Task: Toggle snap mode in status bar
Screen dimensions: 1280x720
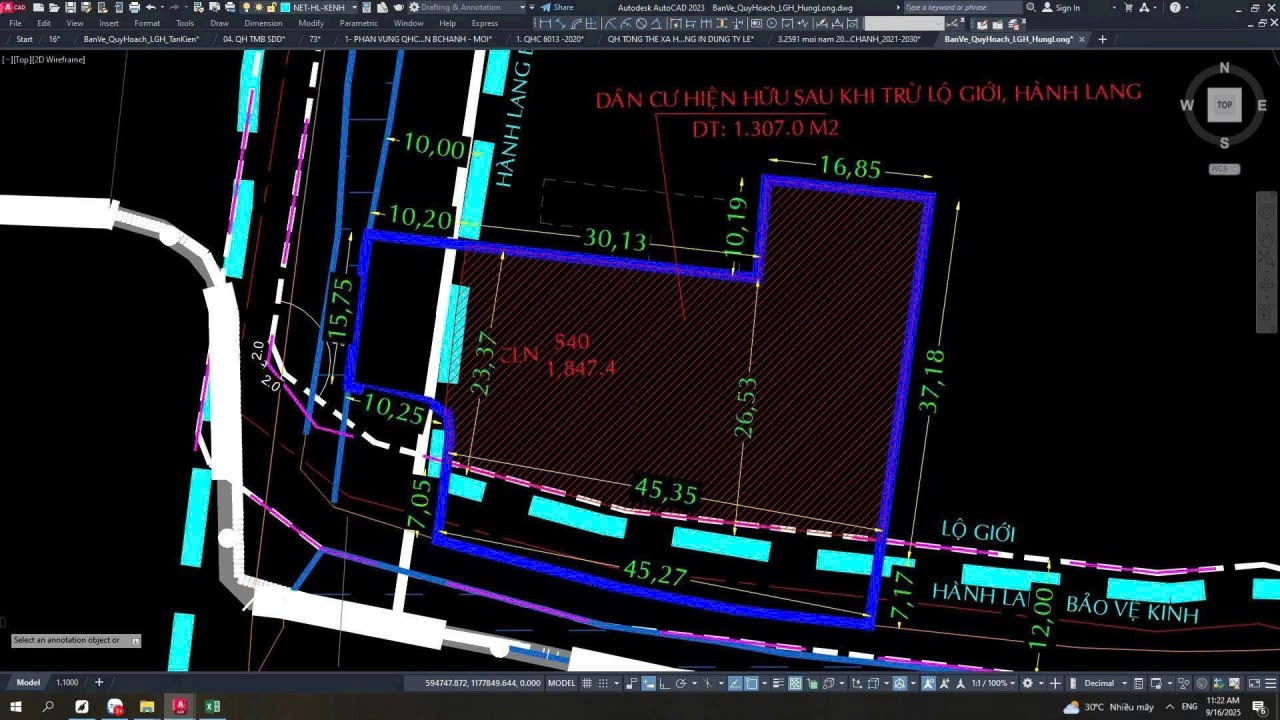Action: tap(603, 683)
